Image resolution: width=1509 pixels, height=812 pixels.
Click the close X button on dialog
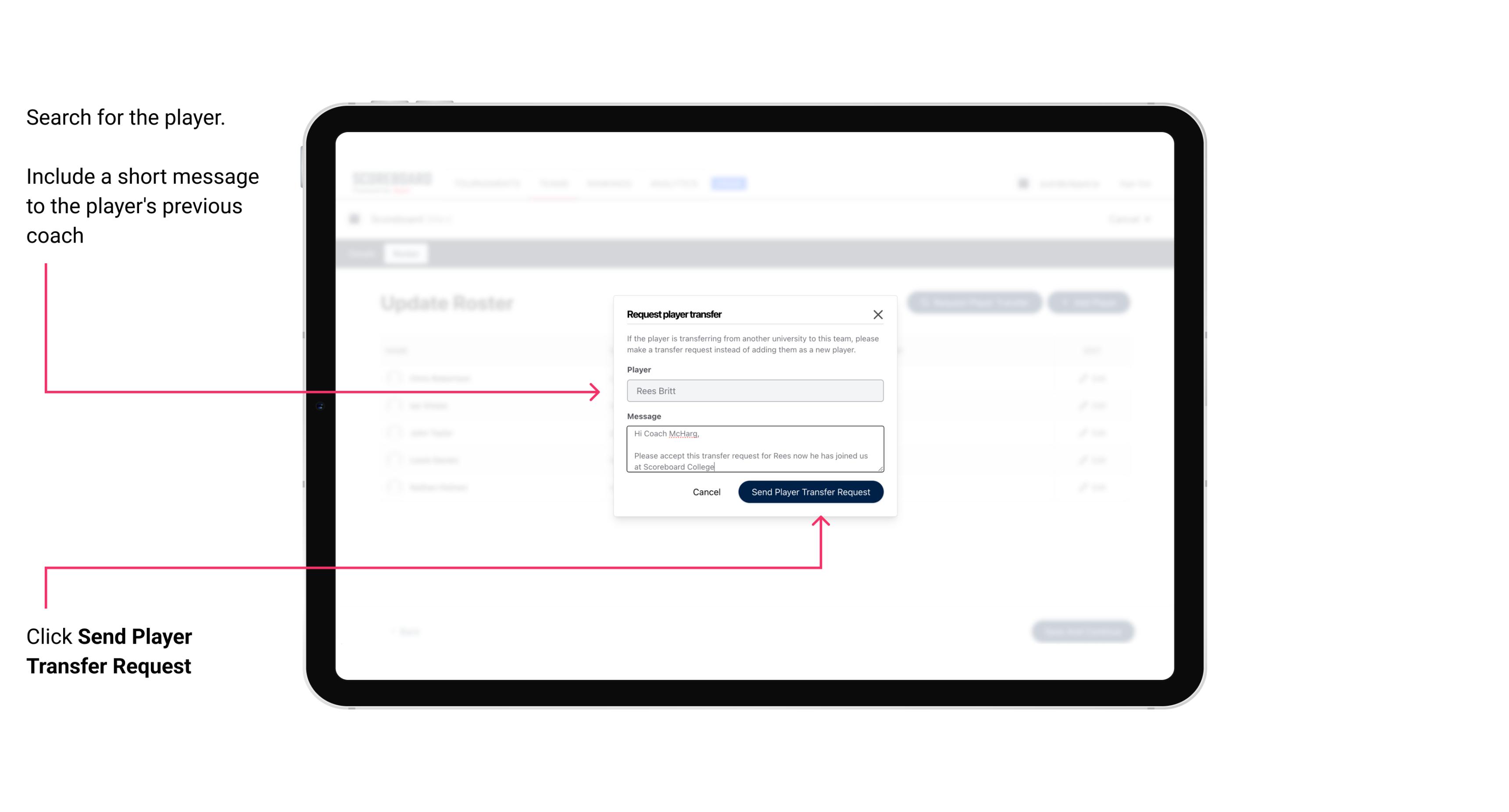pos(878,313)
